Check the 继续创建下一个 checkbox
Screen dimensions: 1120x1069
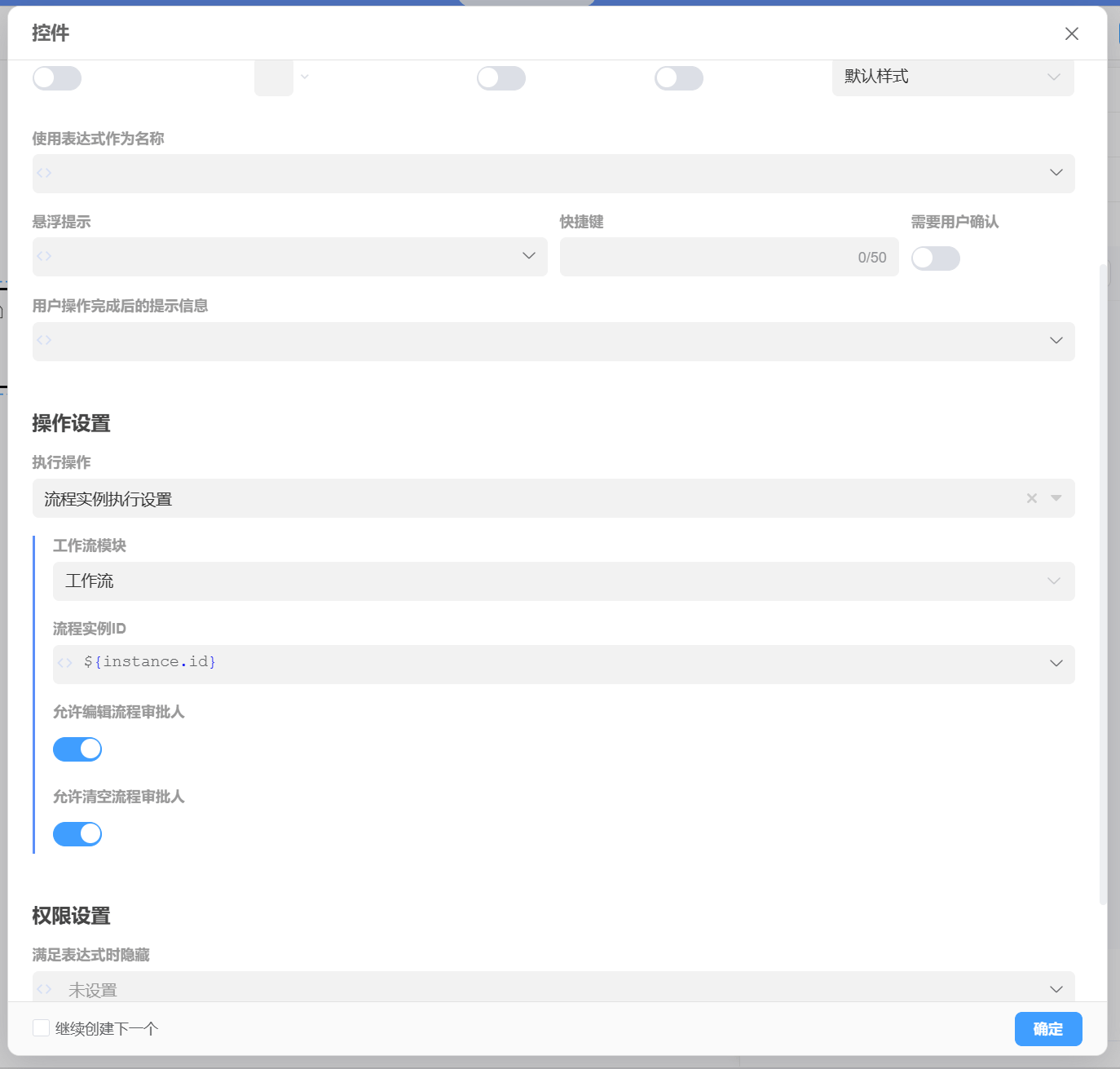click(42, 1028)
